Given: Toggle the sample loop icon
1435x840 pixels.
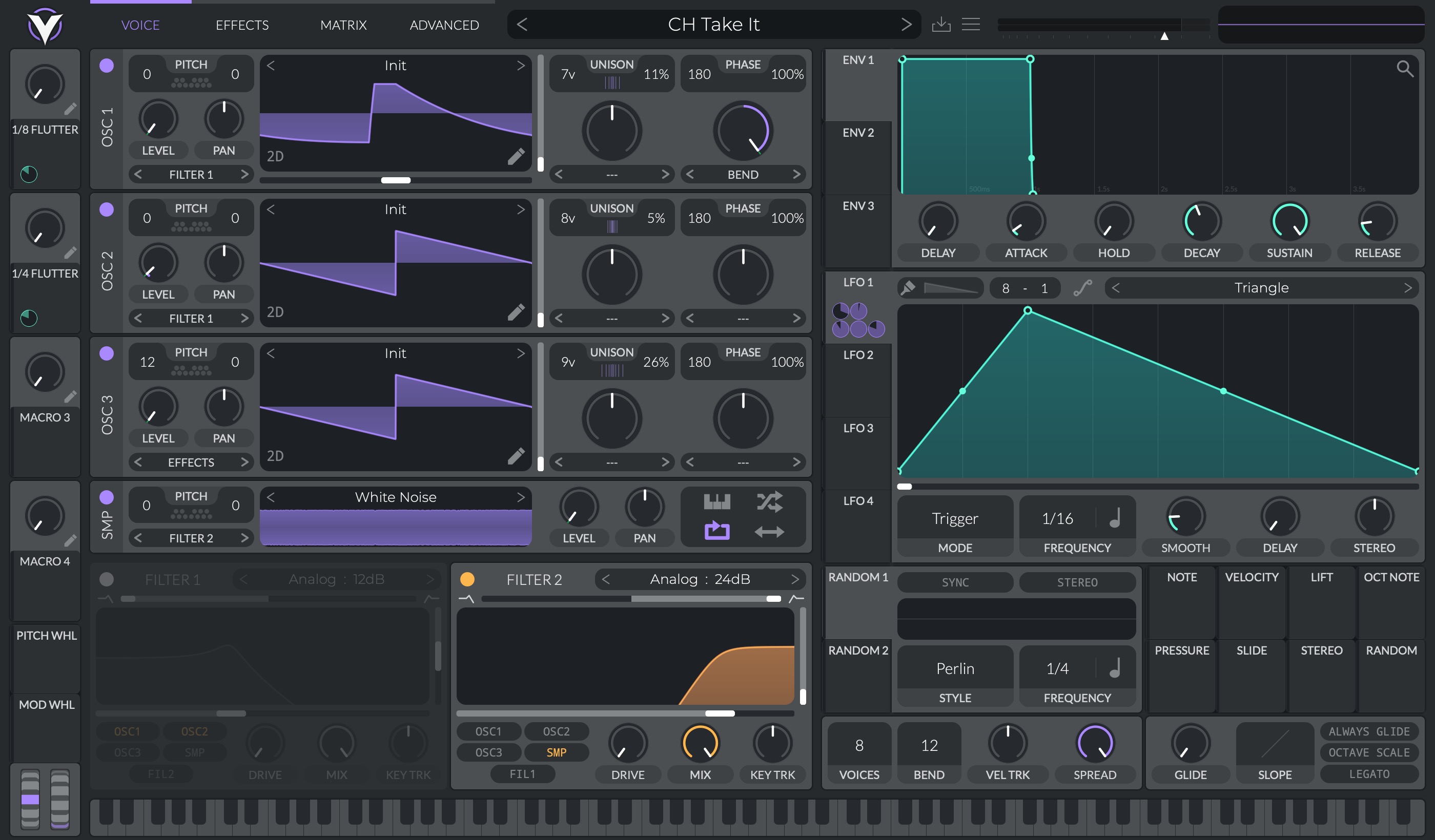Looking at the screenshot, I should coord(717,532).
